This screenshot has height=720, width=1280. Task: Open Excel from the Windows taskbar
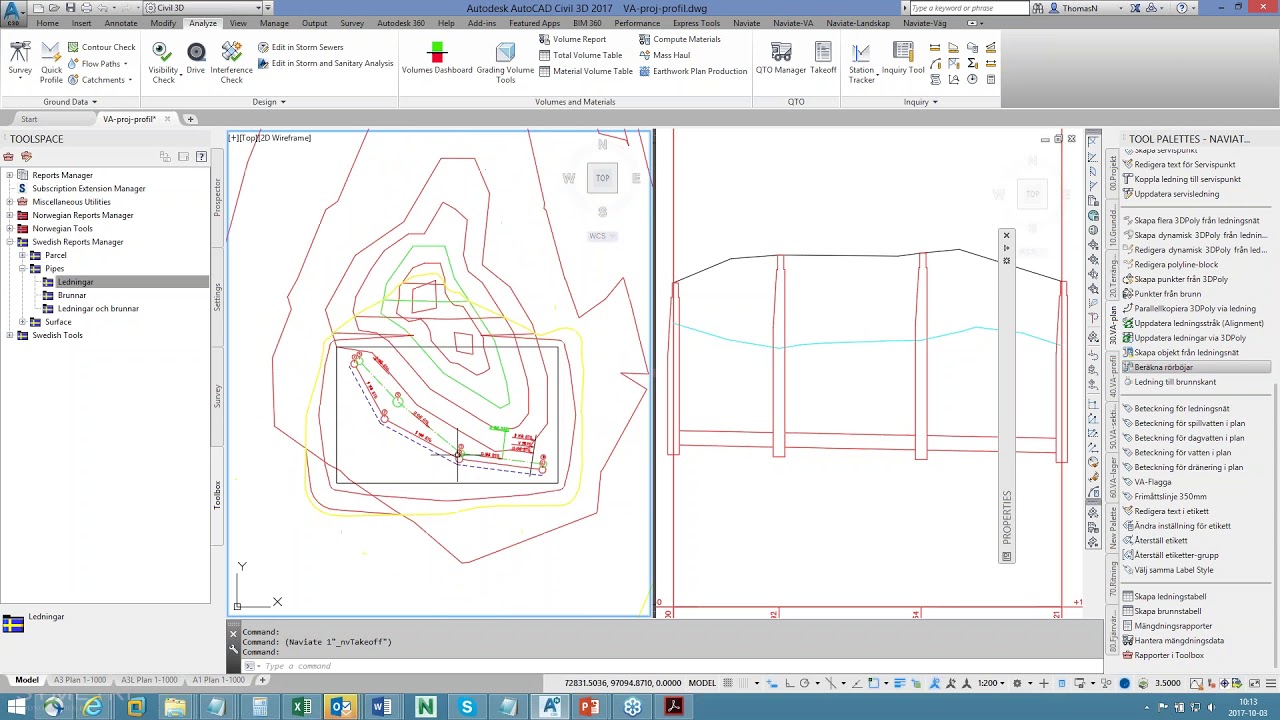300,708
